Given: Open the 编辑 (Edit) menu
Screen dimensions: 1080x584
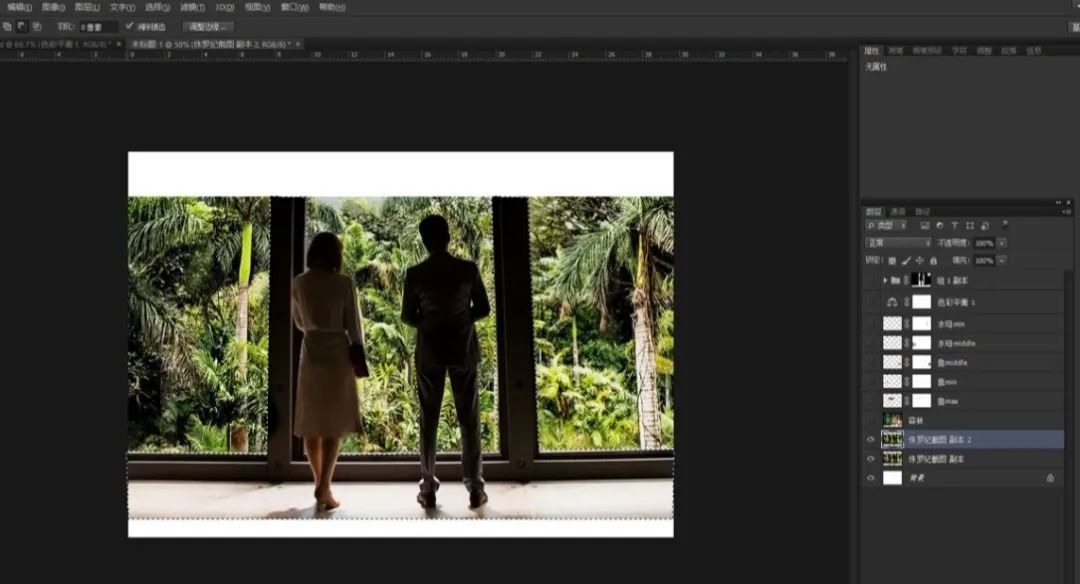Looking at the screenshot, I should click(19, 8).
